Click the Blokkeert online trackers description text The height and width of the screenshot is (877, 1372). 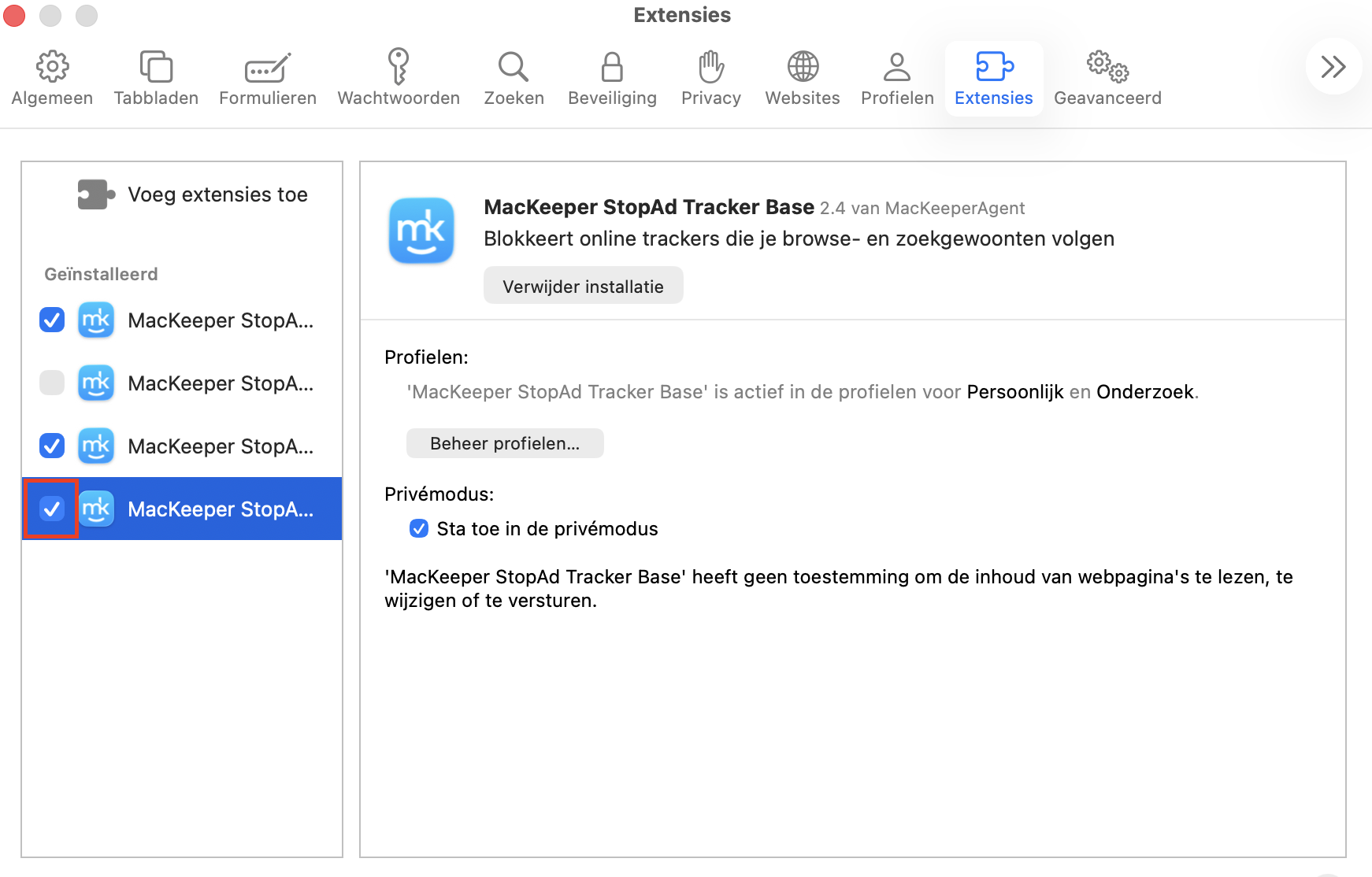(799, 239)
